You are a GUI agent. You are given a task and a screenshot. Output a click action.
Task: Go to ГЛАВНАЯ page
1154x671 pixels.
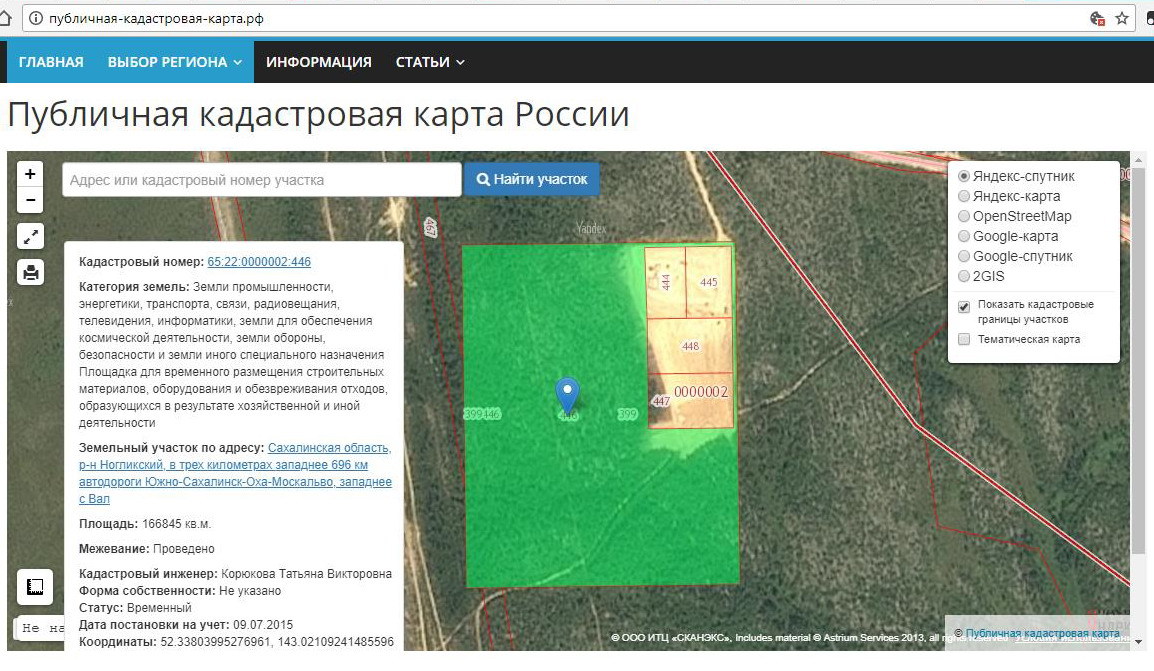coord(51,62)
